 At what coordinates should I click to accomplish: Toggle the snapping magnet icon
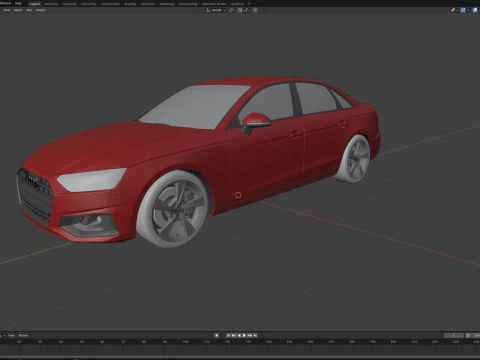click(x=240, y=10)
